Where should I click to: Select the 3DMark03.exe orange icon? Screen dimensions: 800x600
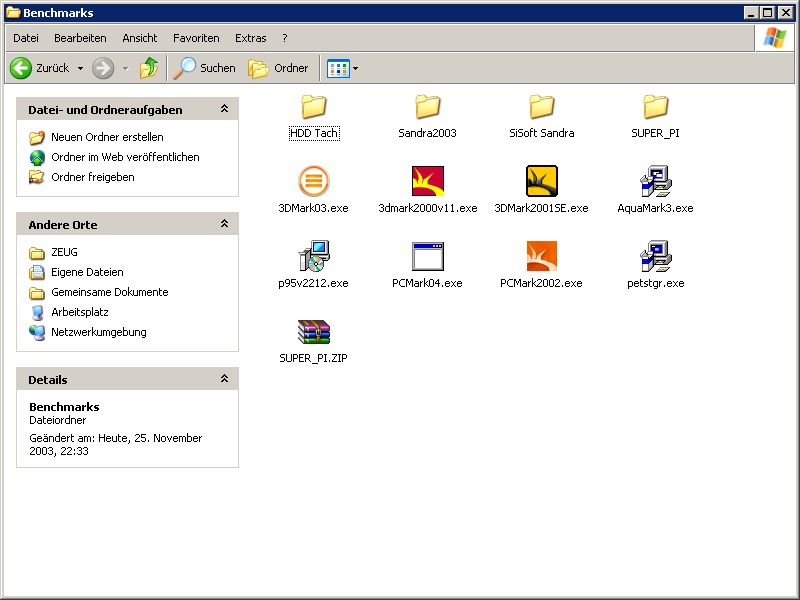tap(313, 181)
